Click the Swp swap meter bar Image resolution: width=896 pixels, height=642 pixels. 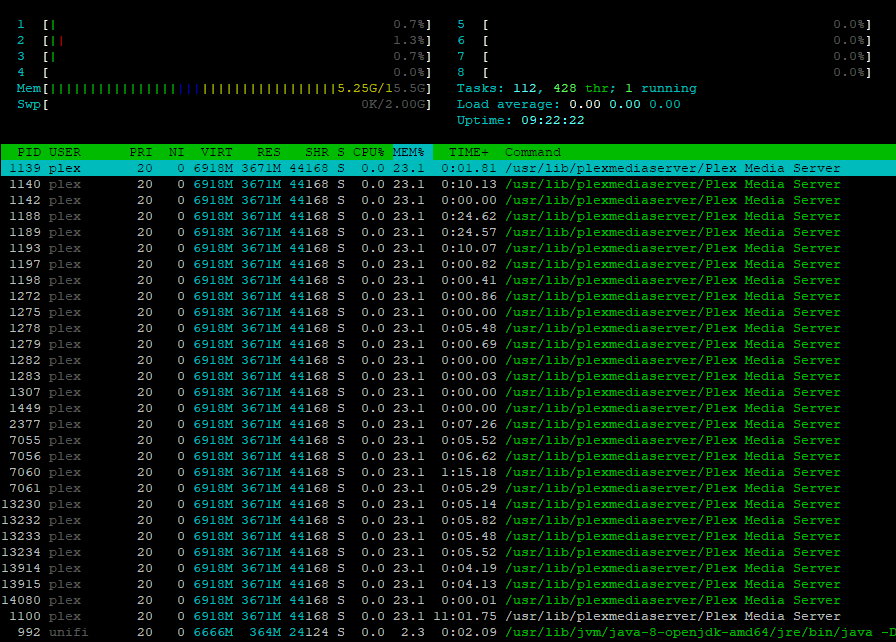coord(224,104)
